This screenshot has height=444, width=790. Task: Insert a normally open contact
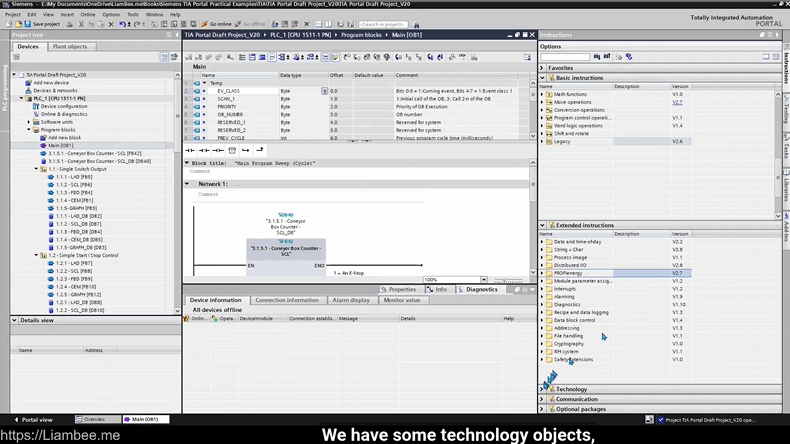[x=191, y=150]
